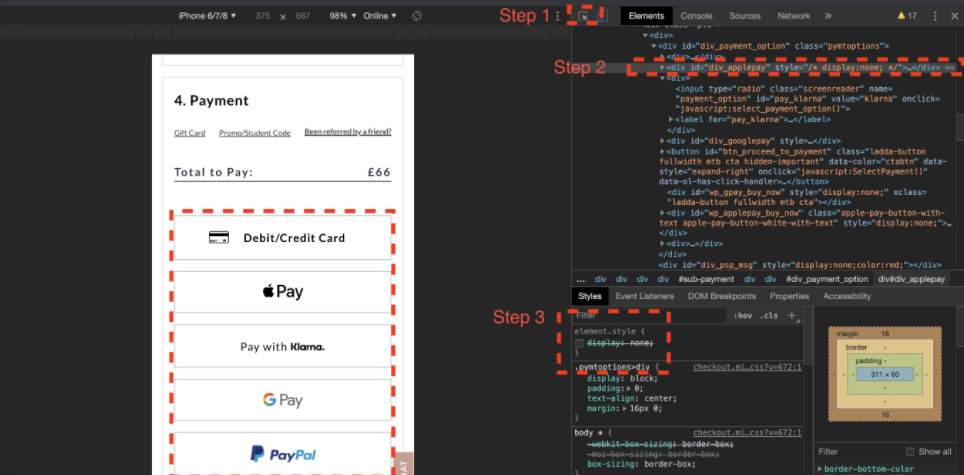The image size is (964, 475).
Task: Switch to the Console tab
Action: click(697, 16)
